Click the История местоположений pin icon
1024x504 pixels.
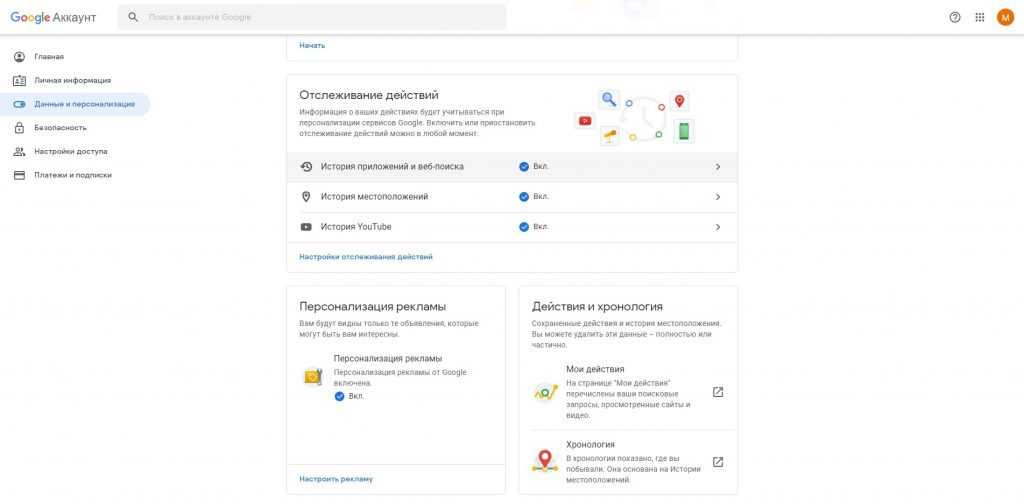pyautogui.click(x=306, y=197)
